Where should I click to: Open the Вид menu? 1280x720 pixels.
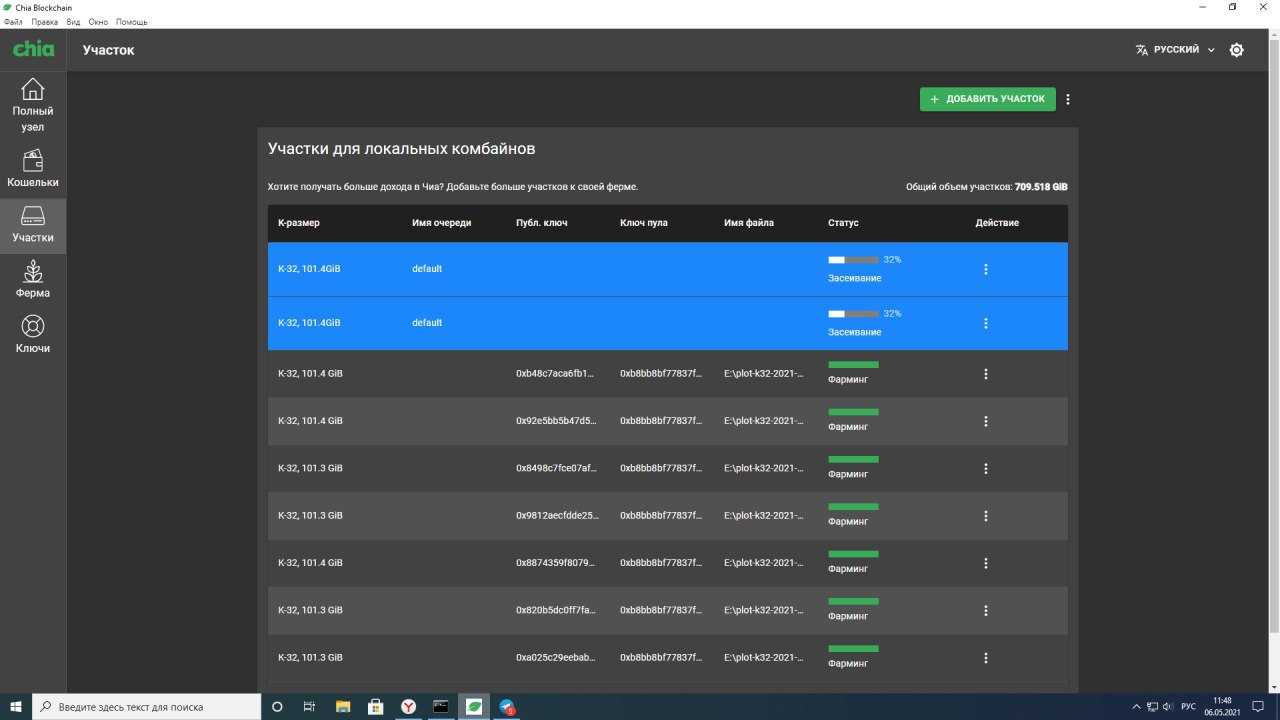73,21
